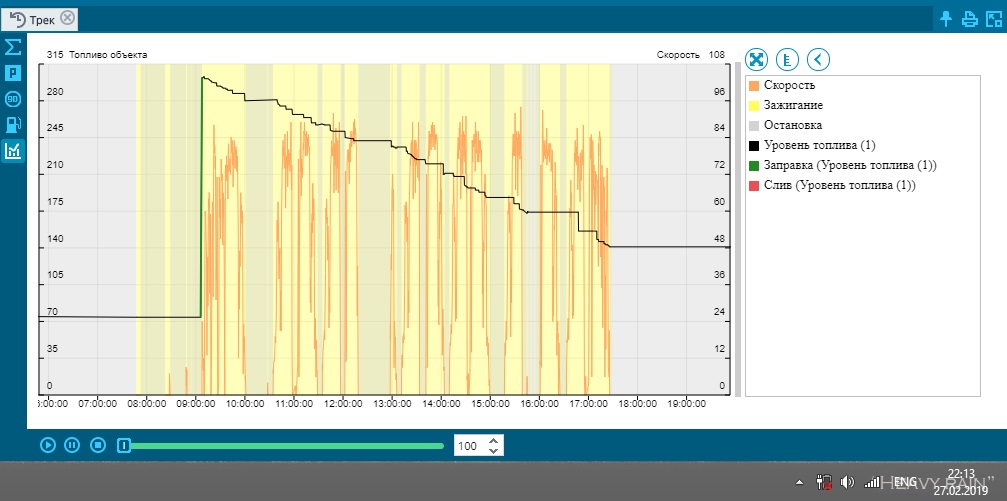Increase playback speed value with up arrow

[493, 440]
